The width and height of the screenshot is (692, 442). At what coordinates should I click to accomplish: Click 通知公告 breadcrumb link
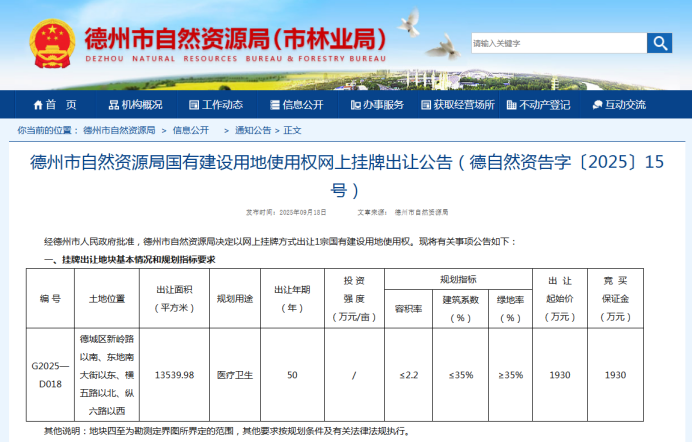click(x=252, y=130)
